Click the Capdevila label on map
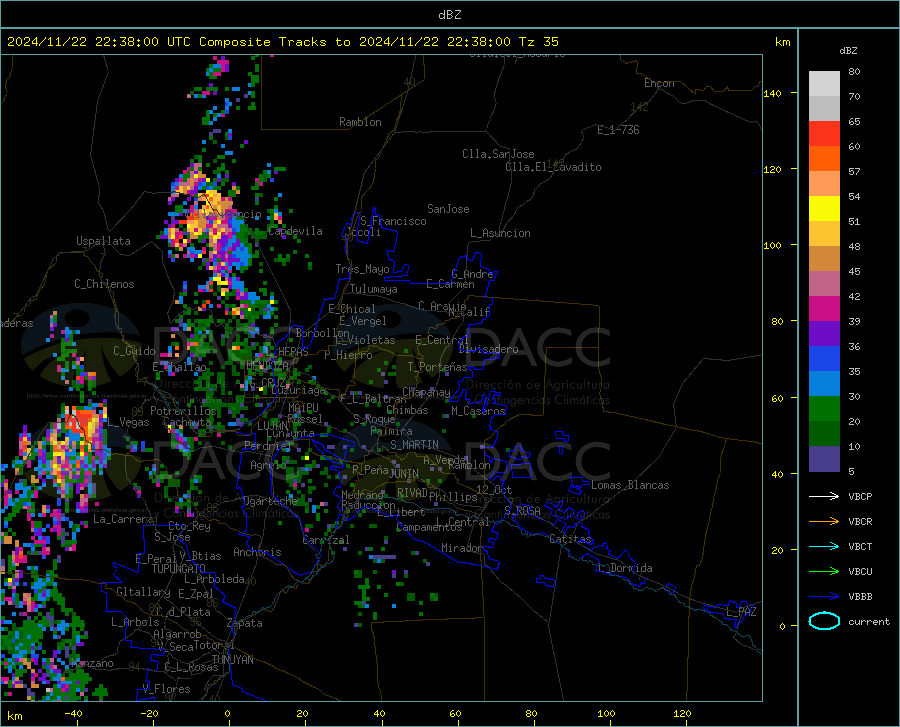 tap(295, 231)
